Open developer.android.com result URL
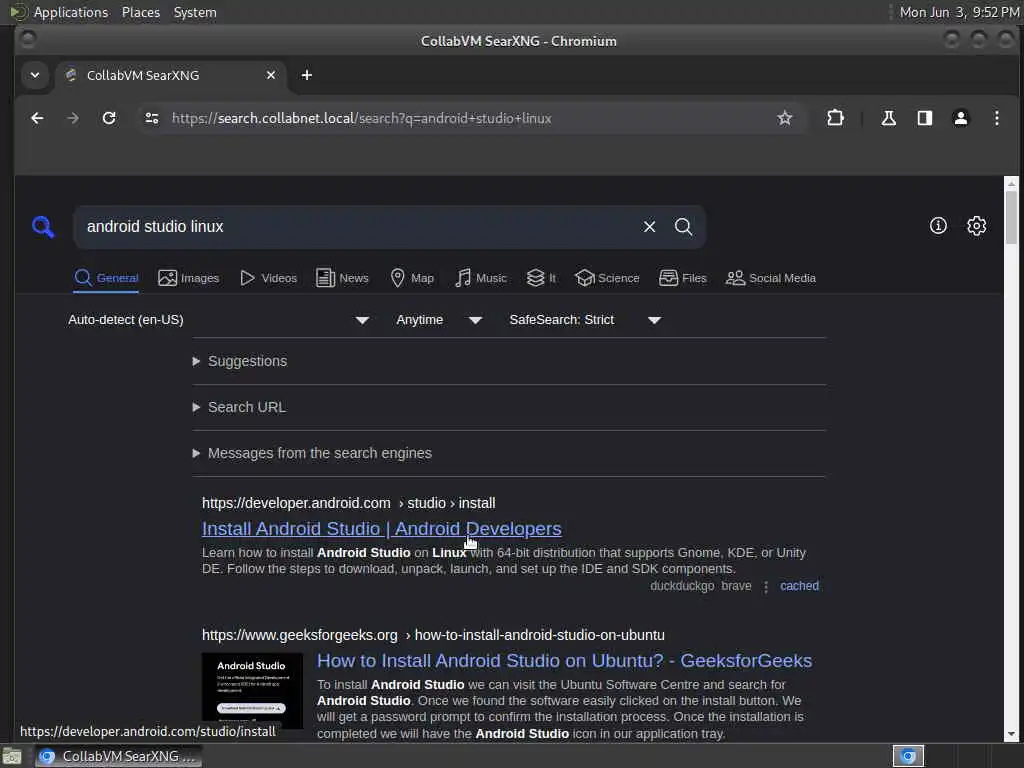The image size is (1024, 768). 348,503
